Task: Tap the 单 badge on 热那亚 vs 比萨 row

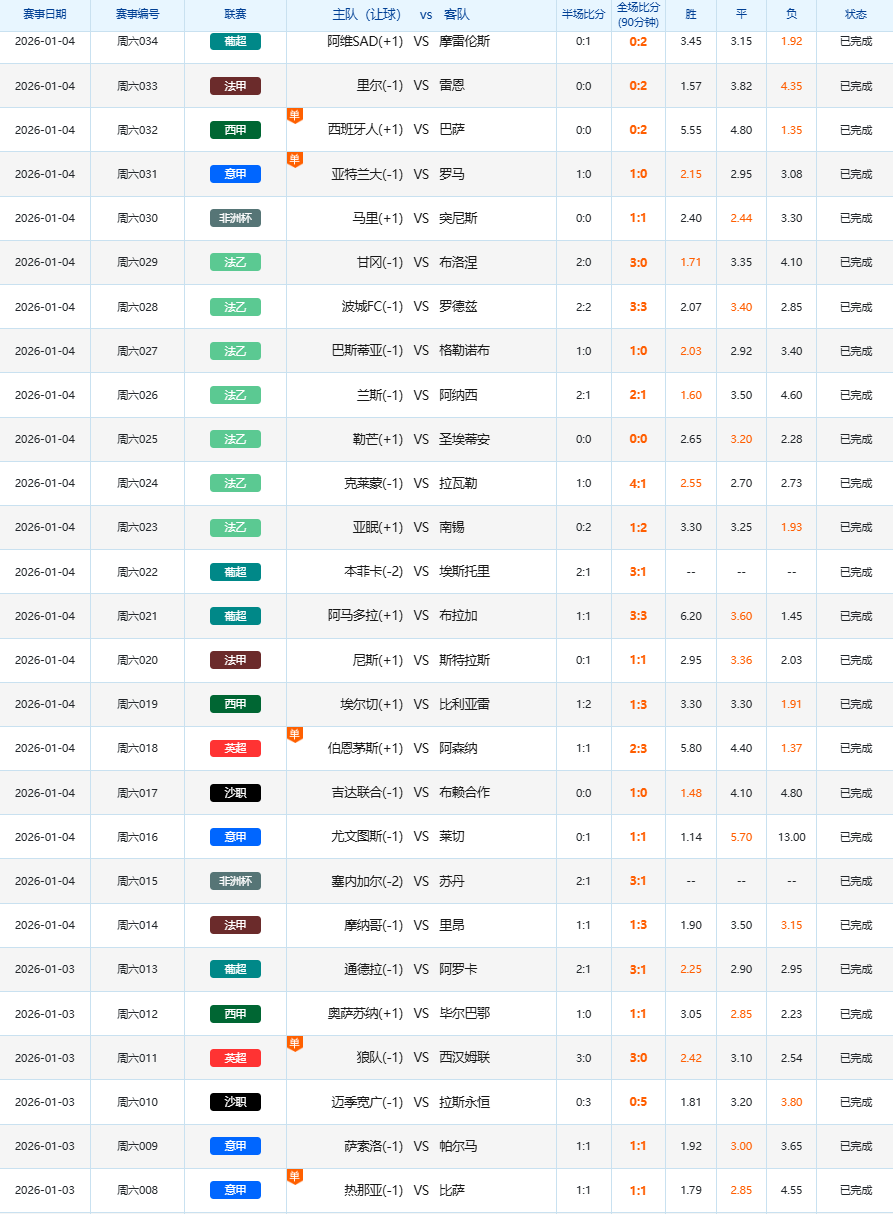Action: pos(294,1177)
